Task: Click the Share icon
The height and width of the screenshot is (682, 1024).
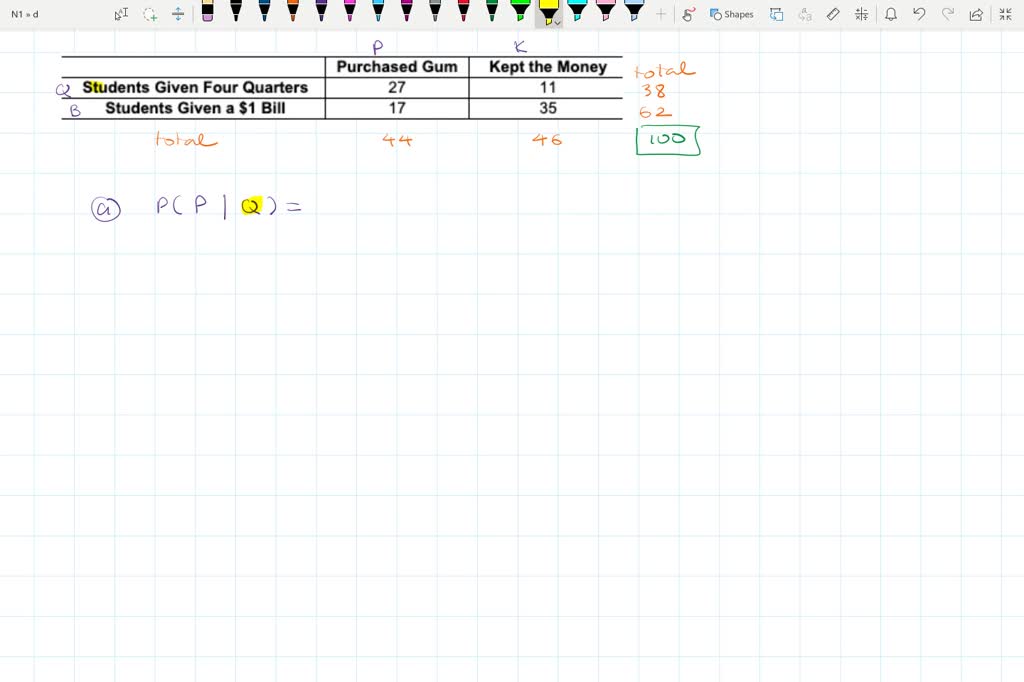Action: point(976,14)
